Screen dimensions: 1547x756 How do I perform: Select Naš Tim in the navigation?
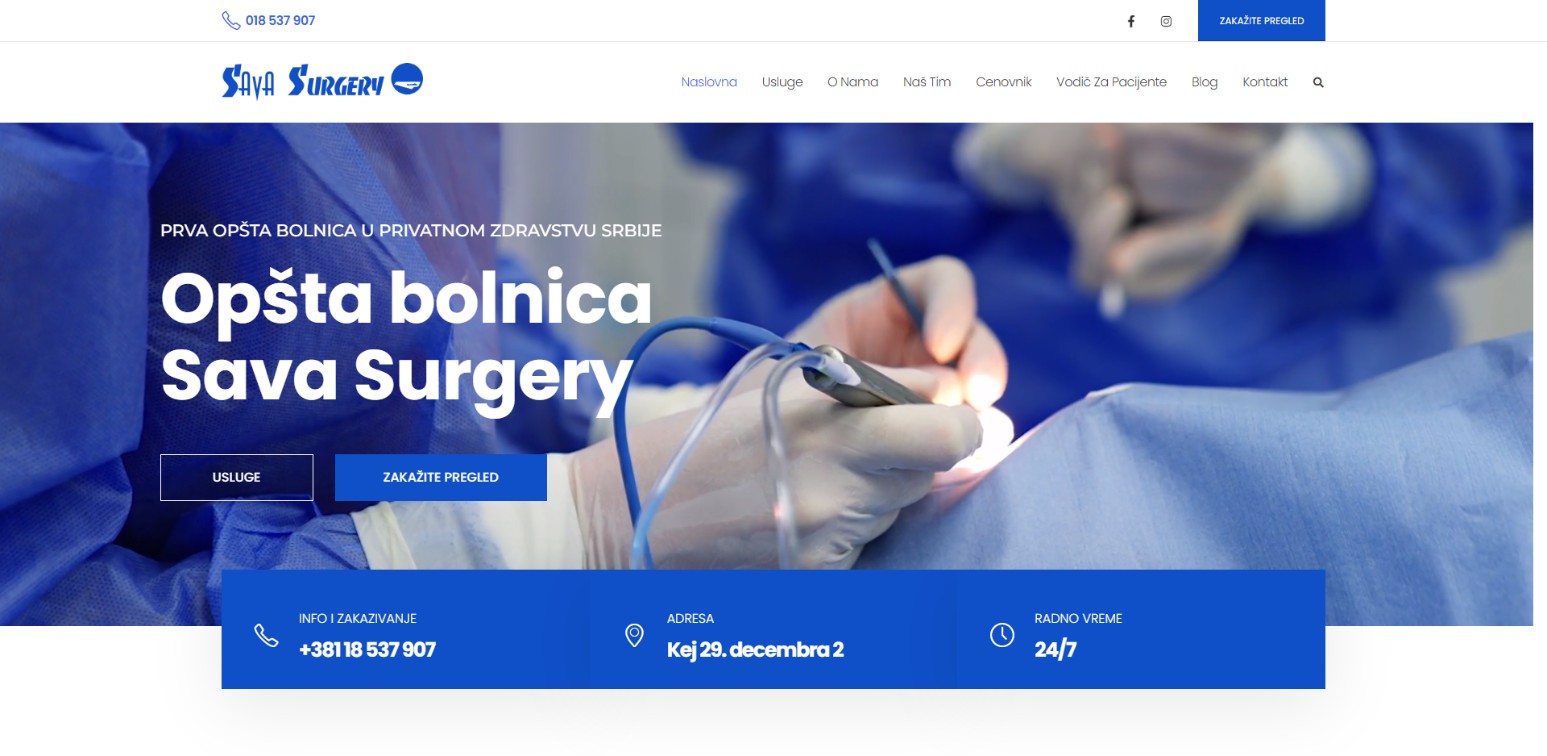[927, 82]
